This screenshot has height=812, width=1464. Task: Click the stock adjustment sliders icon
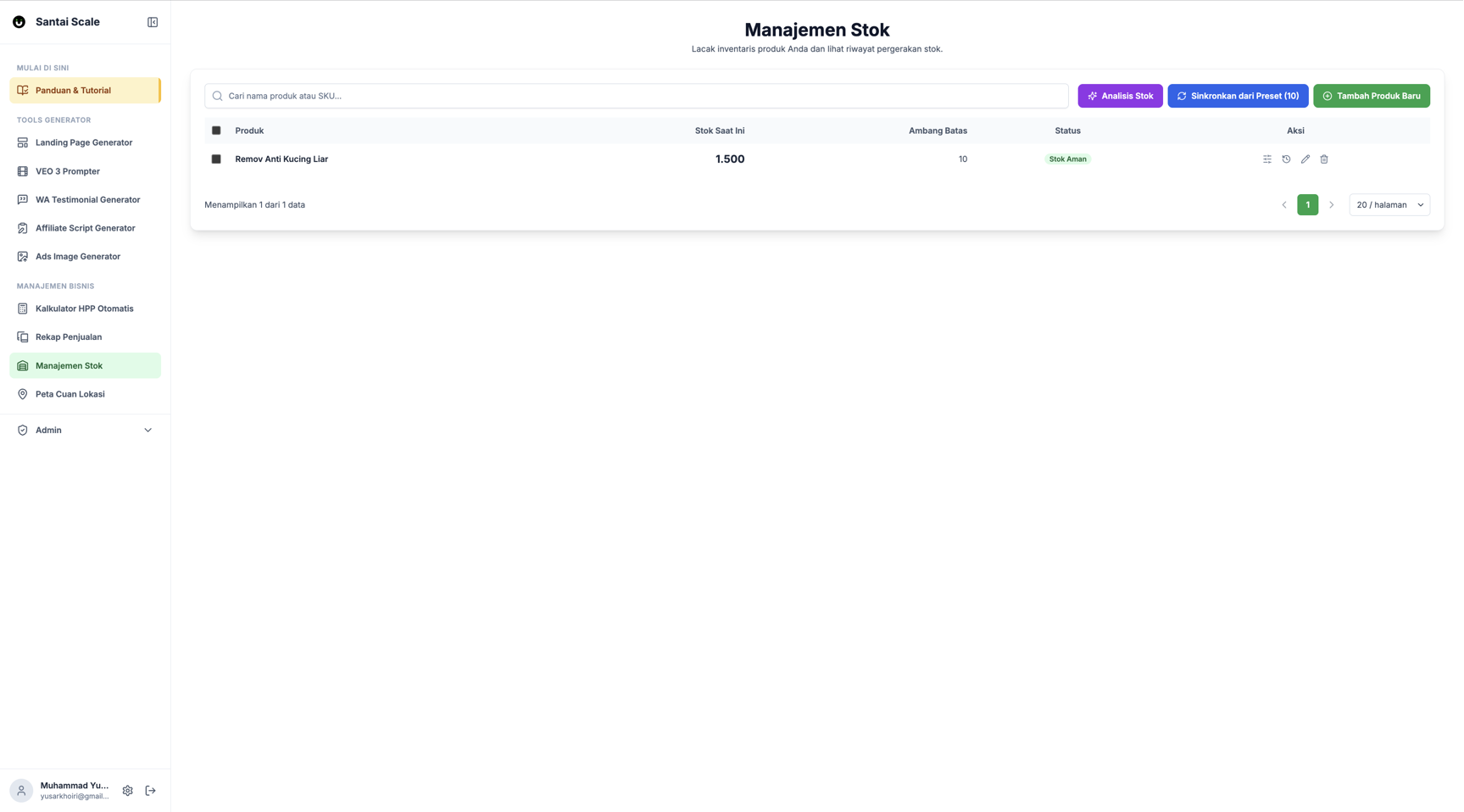pyautogui.click(x=1267, y=159)
